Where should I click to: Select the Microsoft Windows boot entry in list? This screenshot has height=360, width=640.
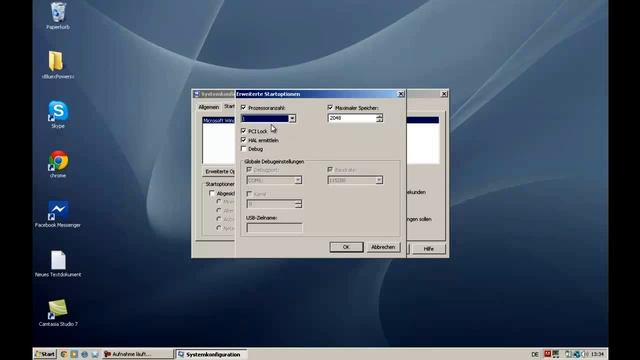pos(219,120)
